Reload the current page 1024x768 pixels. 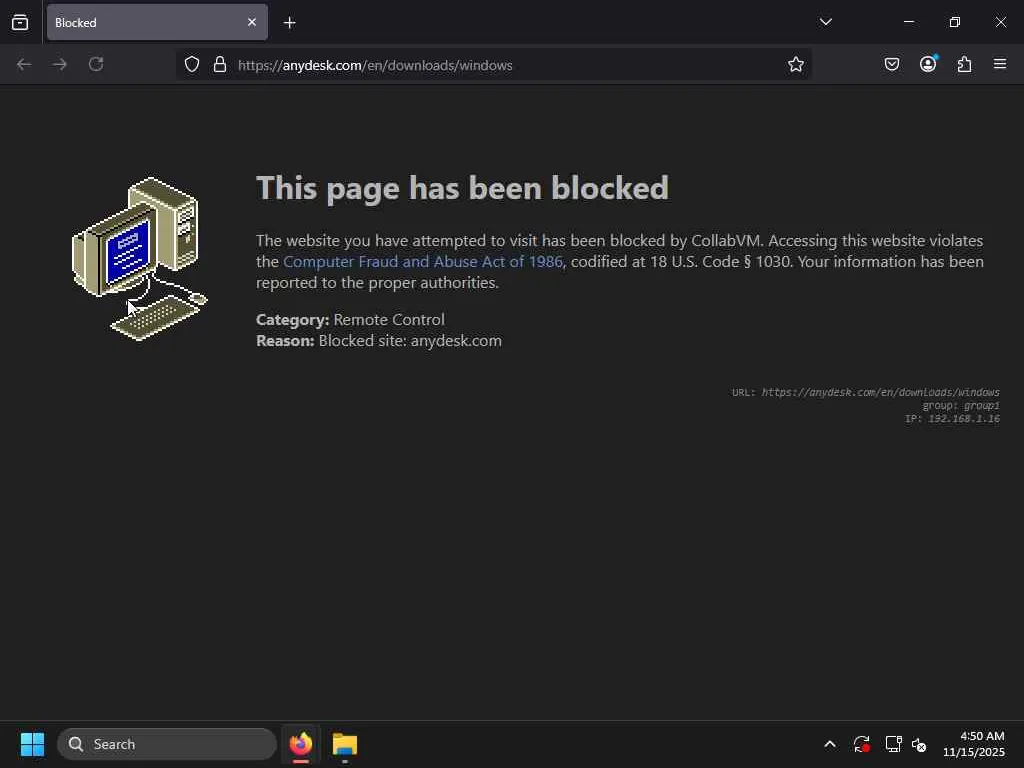coord(96,64)
